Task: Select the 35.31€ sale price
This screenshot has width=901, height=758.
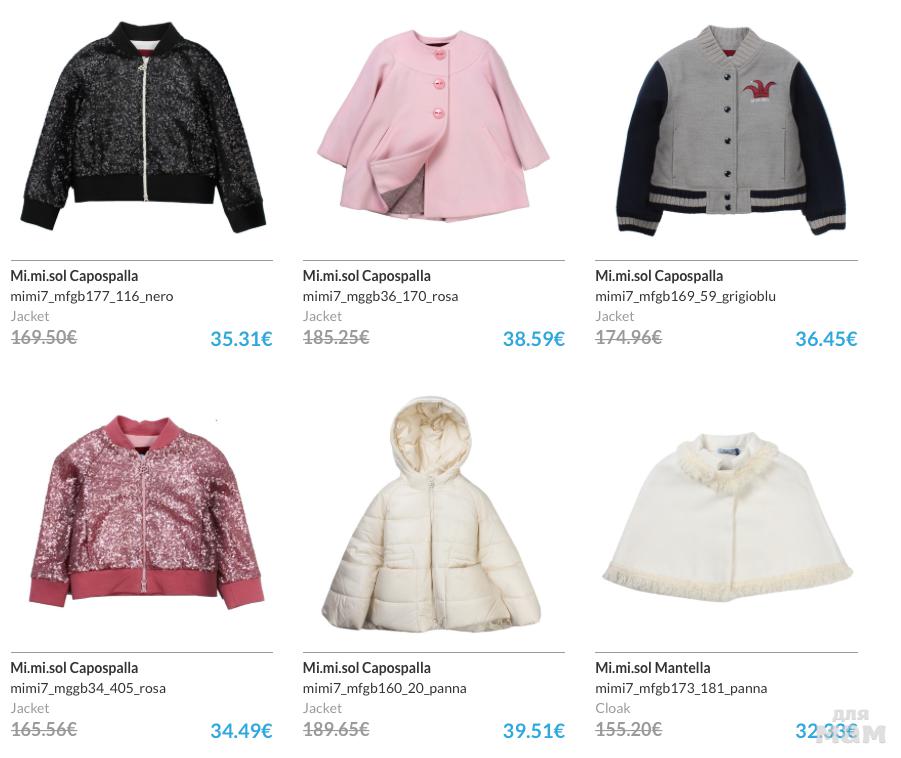Action: tap(241, 338)
